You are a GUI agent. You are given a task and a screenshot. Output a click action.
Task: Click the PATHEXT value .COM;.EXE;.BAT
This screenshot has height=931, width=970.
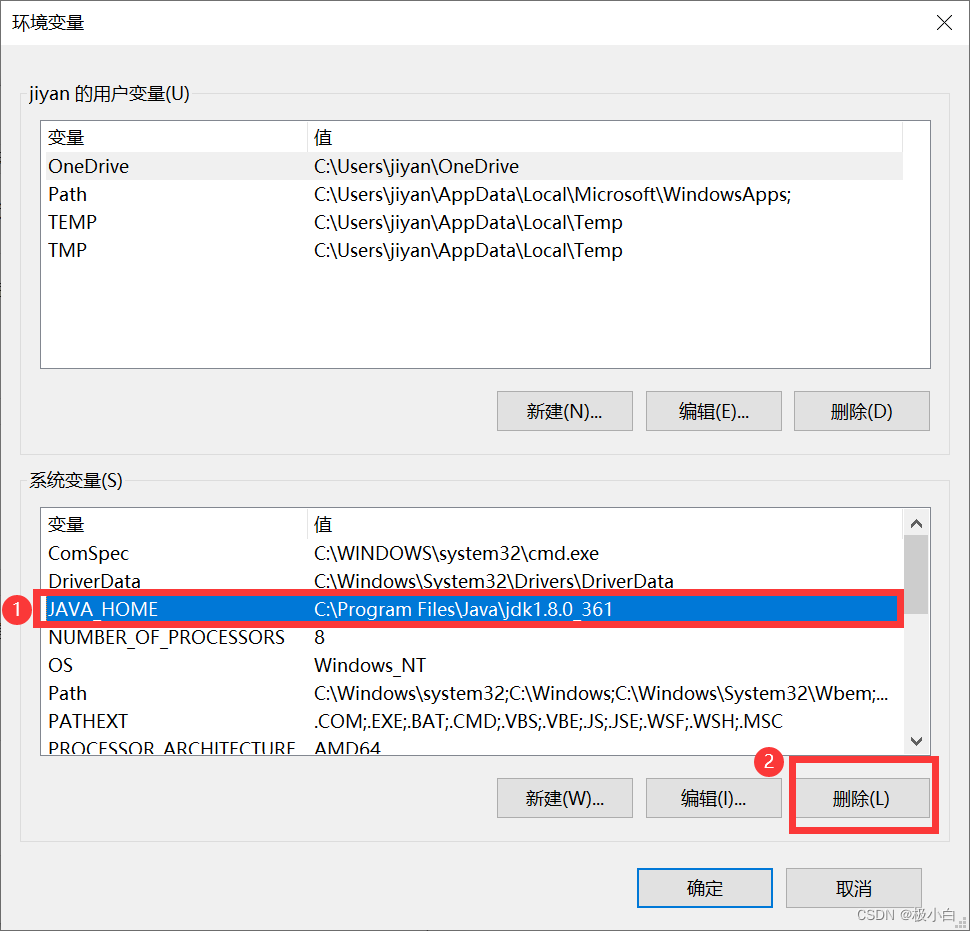pyautogui.click(x=548, y=721)
